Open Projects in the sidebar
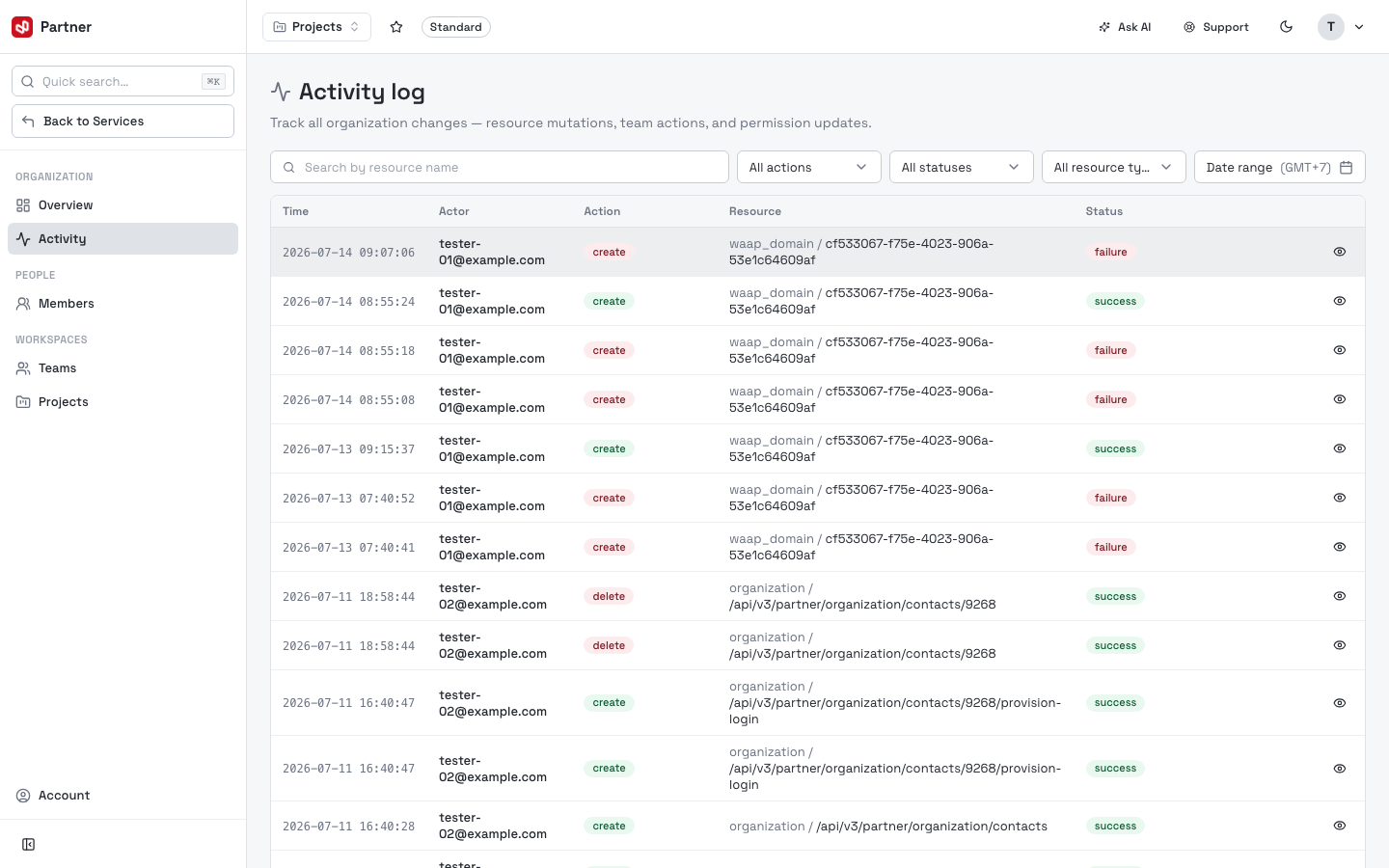 tap(123, 402)
